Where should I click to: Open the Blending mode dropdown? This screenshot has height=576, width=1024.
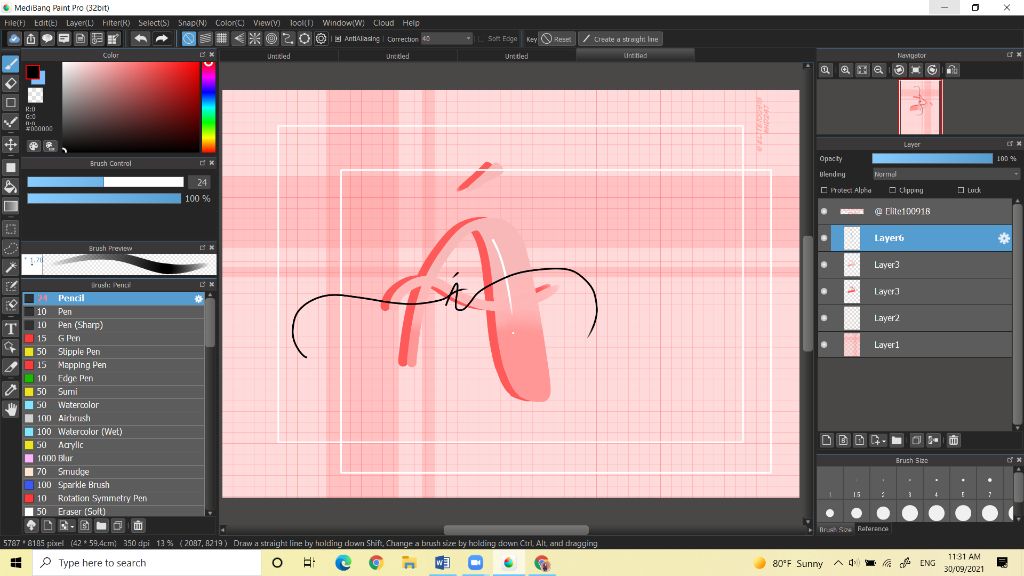946,174
